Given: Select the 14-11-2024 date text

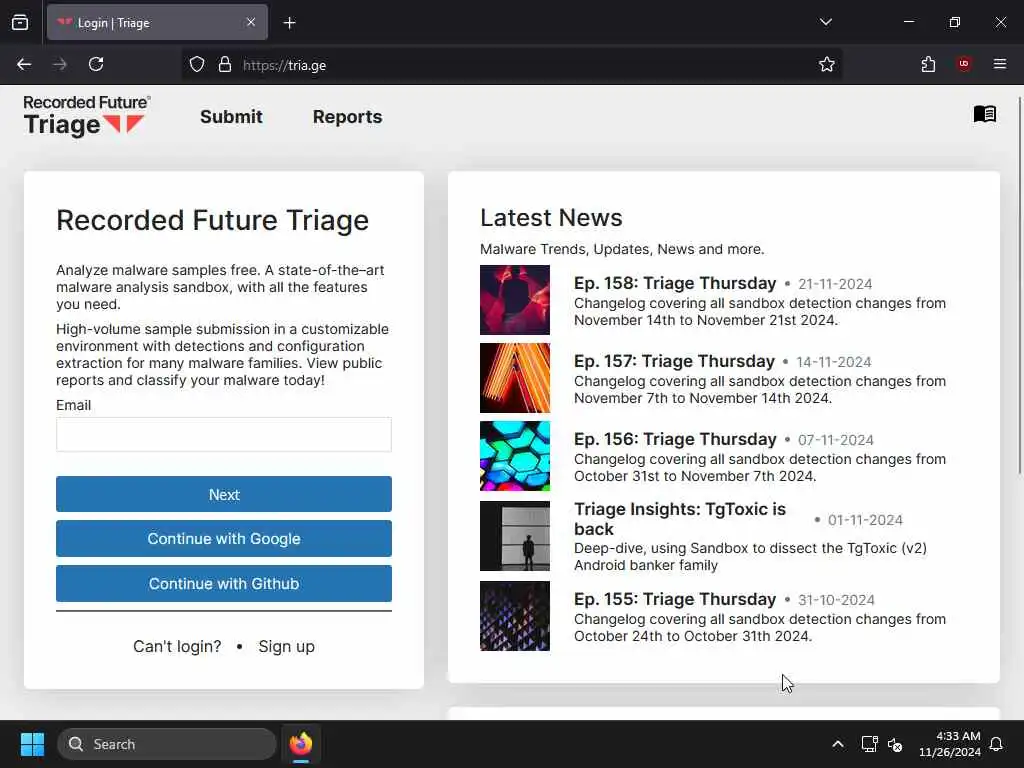Looking at the screenshot, I should 833,362.
